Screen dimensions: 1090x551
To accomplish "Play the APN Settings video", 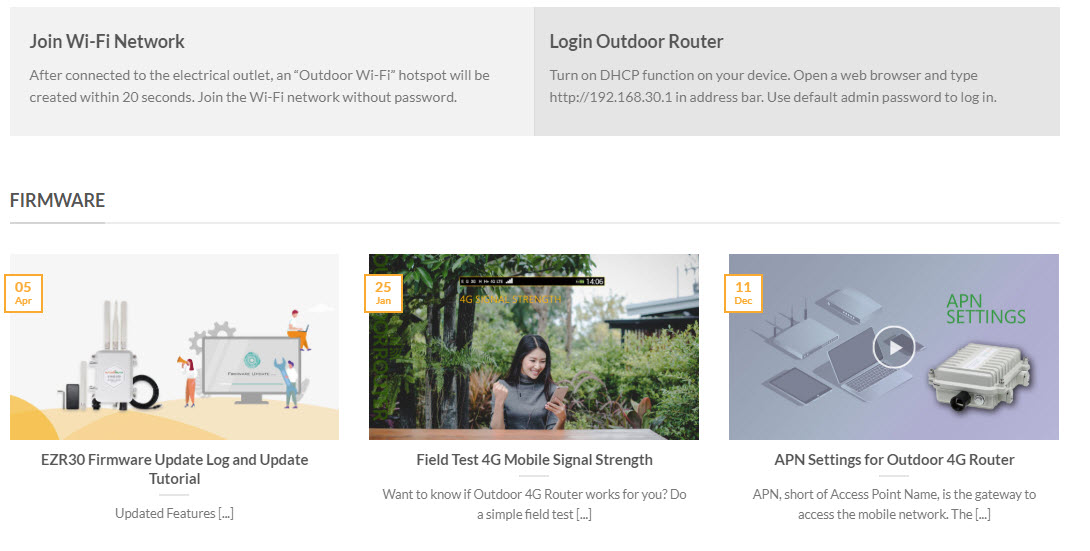I will tap(893, 347).
